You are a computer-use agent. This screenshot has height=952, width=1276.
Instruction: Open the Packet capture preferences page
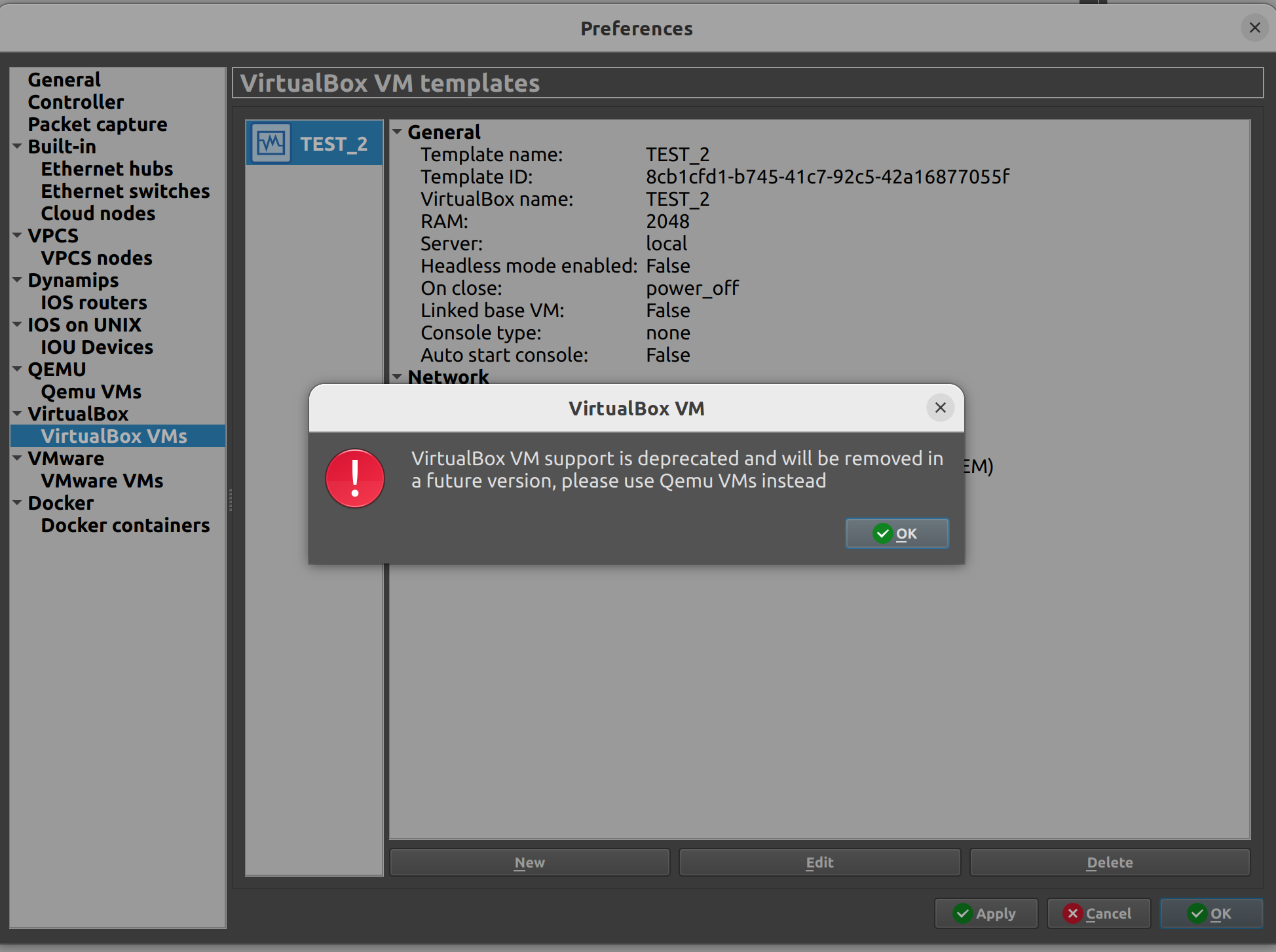click(97, 124)
